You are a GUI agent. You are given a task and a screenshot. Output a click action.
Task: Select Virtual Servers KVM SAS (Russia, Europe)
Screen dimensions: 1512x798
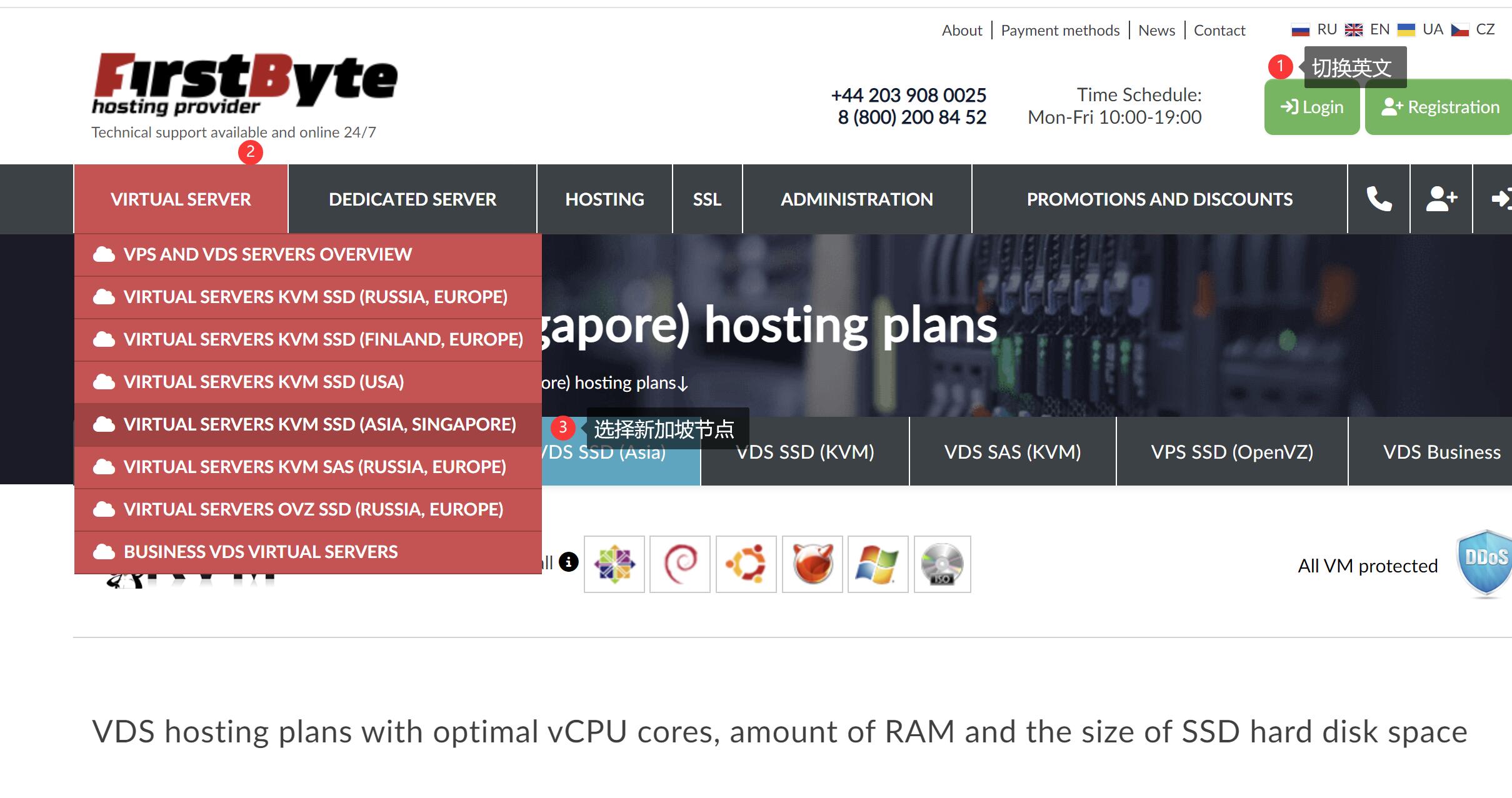[x=308, y=467]
